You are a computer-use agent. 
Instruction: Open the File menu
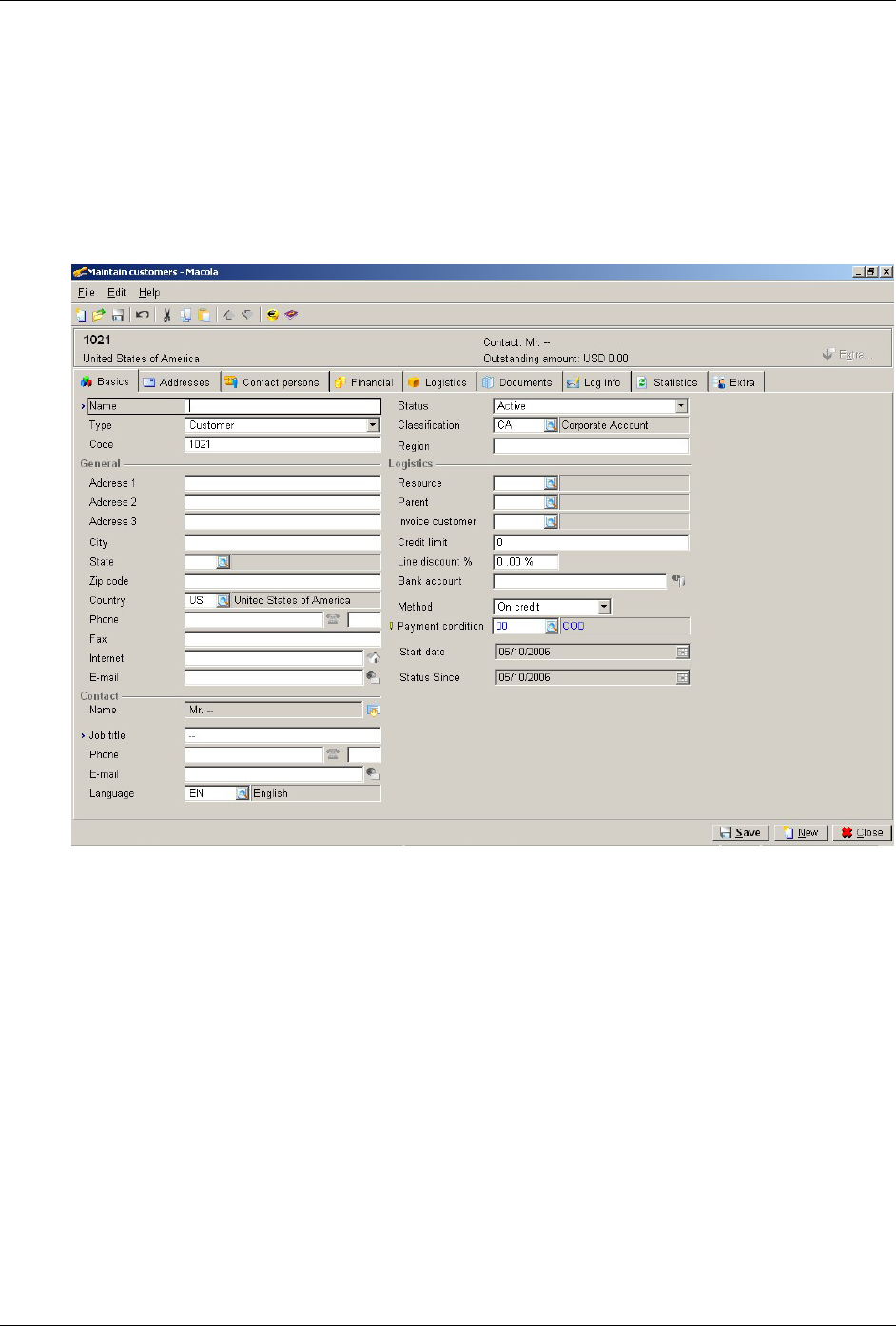tap(86, 293)
